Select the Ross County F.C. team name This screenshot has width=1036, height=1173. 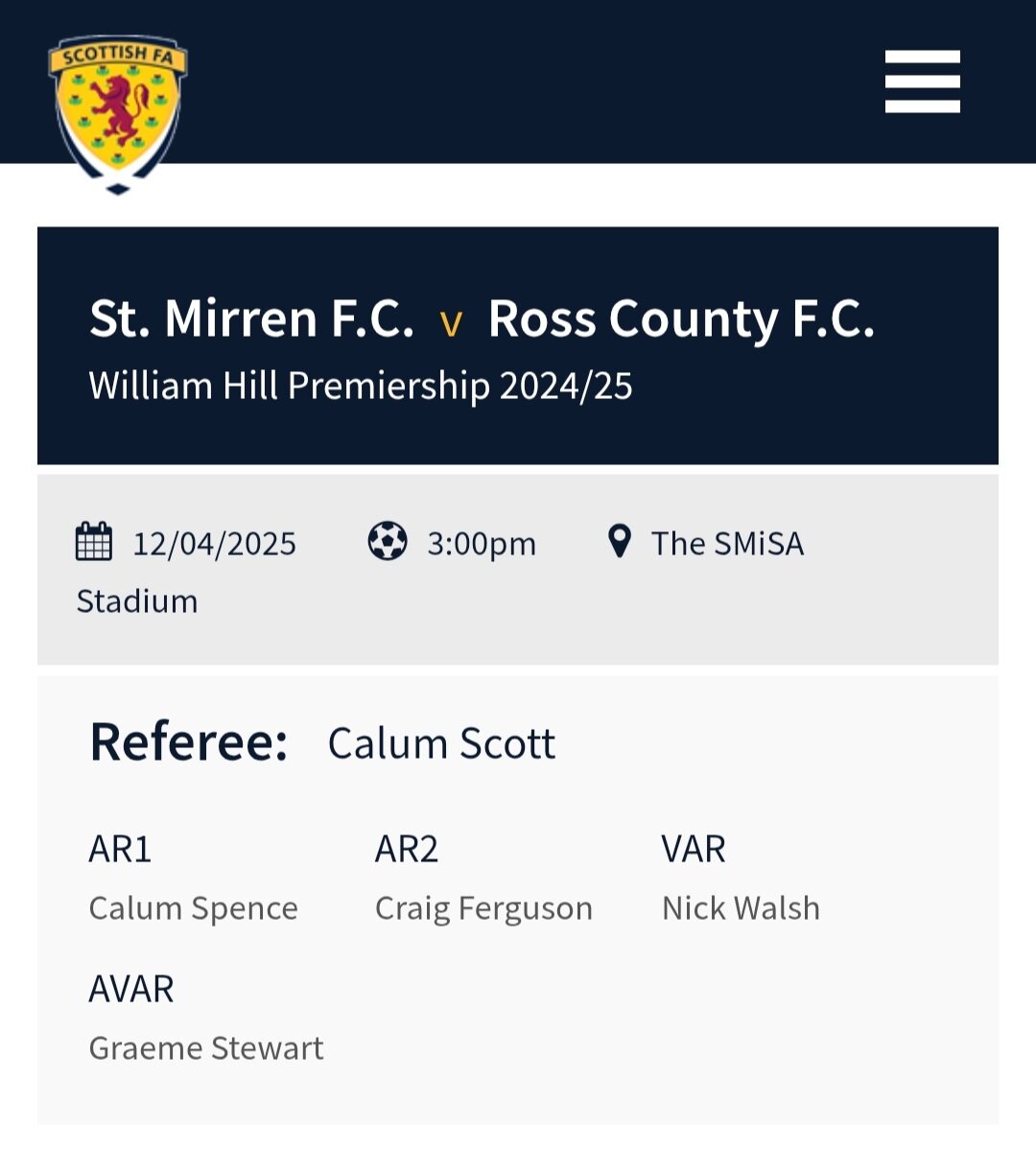pyautogui.click(x=682, y=319)
